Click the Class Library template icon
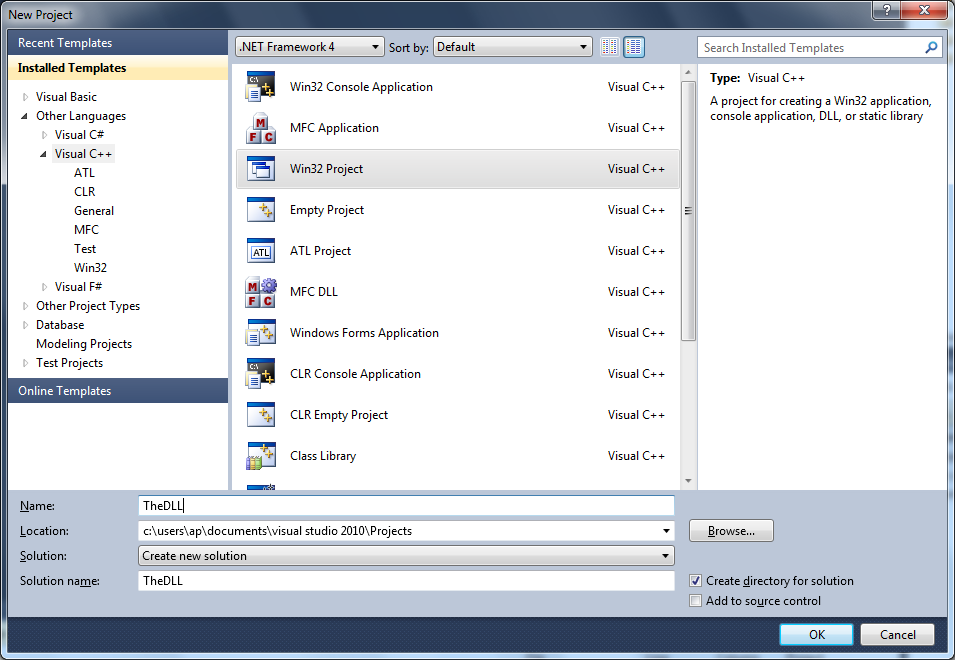The image size is (955, 660). (261, 456)
